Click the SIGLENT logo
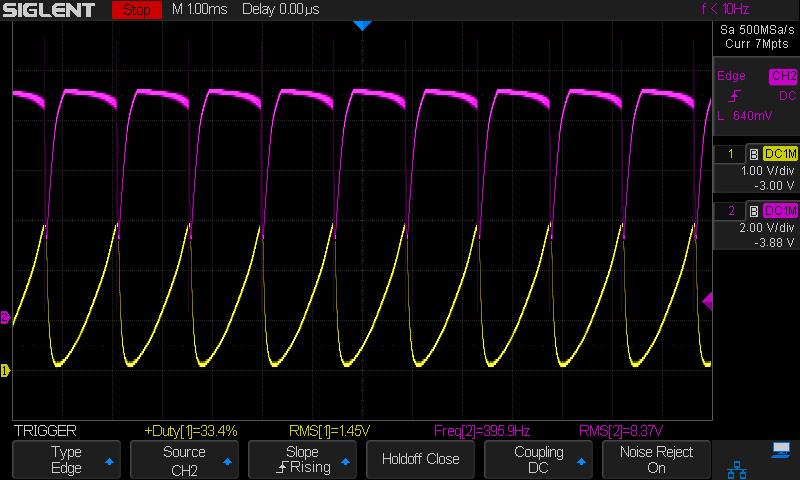This screenshot has height=480, width=800. tap(48, 10)
